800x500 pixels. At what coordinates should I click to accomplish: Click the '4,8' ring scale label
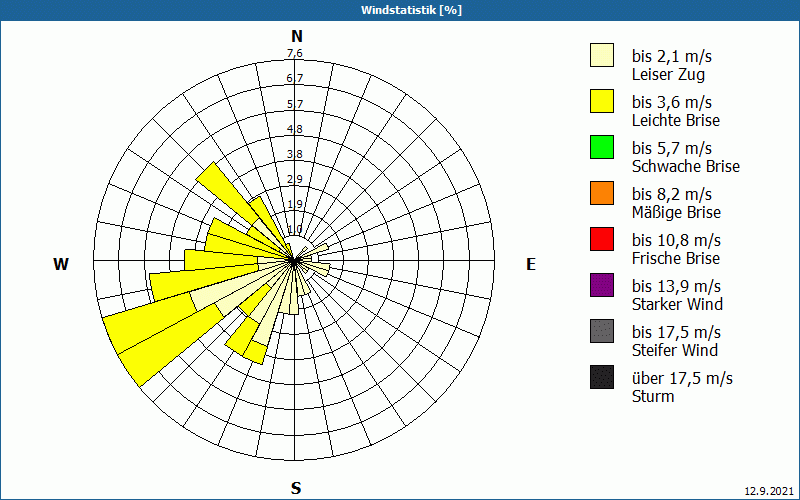coord(294,129)
